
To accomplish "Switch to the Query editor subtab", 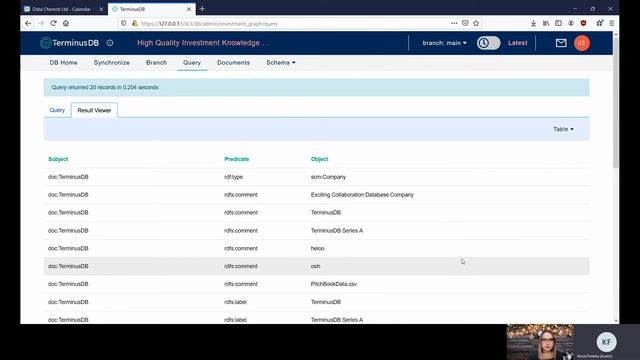I will pyautogui.click(x=57, y=110).
